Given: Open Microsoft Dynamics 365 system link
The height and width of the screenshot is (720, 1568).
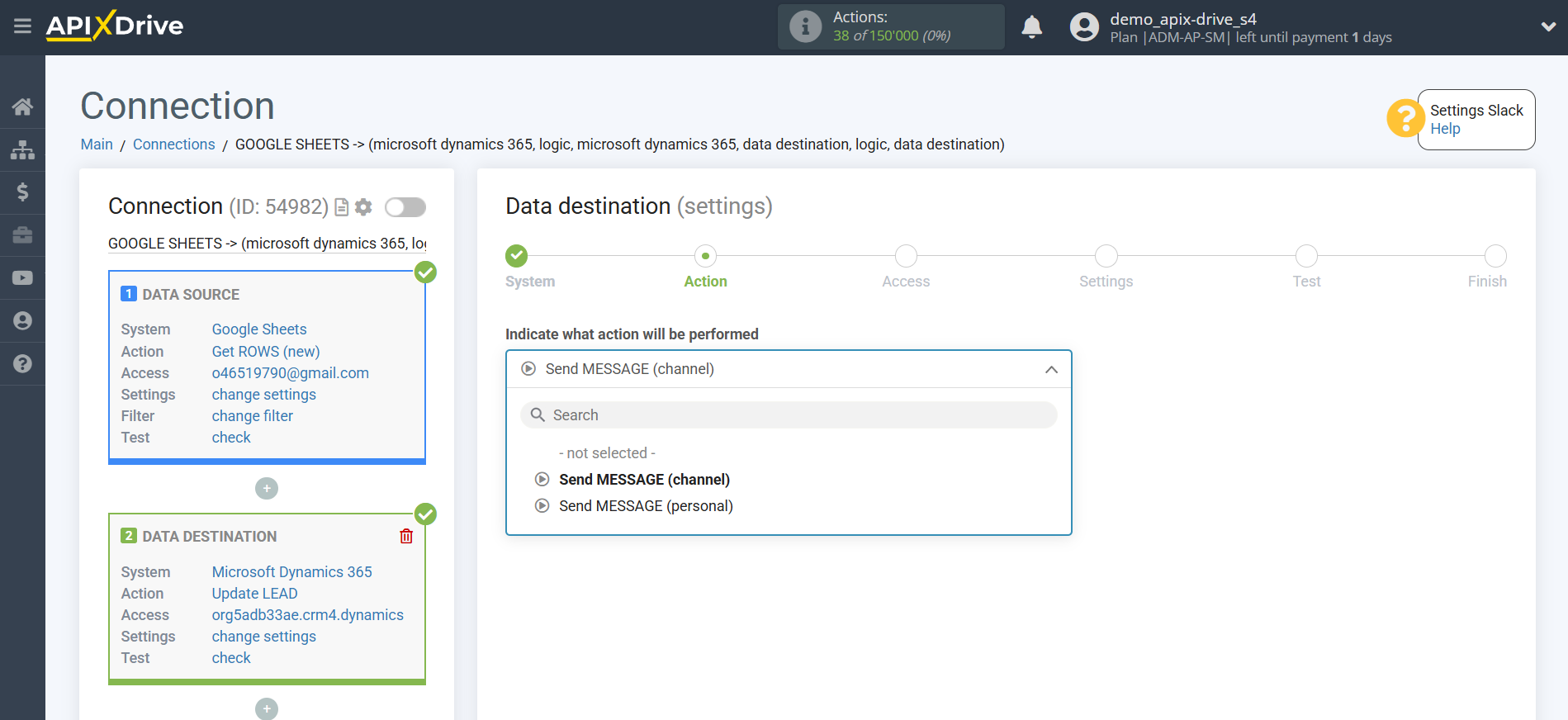Looking at the screenshot, I should click(x=292, y=572).
